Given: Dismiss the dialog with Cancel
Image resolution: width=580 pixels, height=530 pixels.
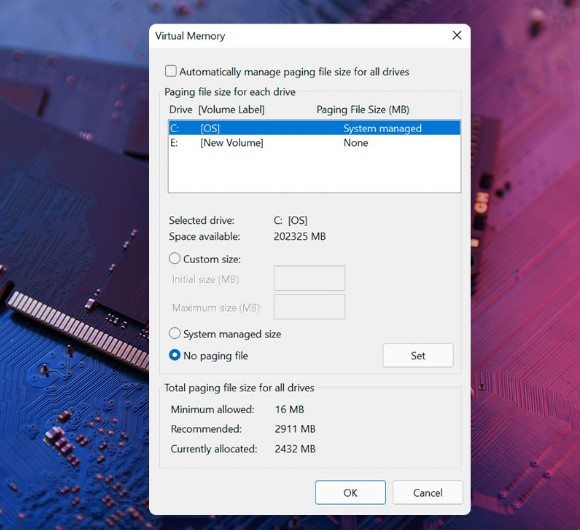Looking at the screenshot, I should click(428, 493).
